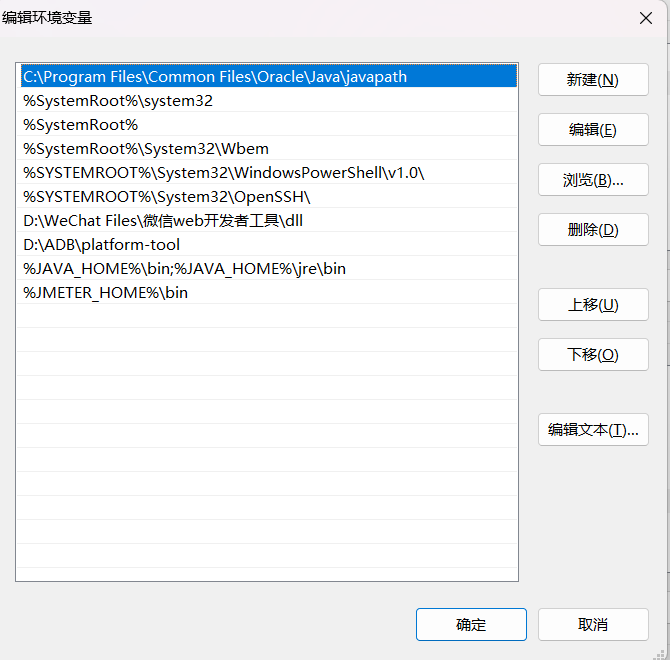Open 编辑文本(T)... text editor
Viewport: 670px width, 660px height.
click(x=593, y=430)
